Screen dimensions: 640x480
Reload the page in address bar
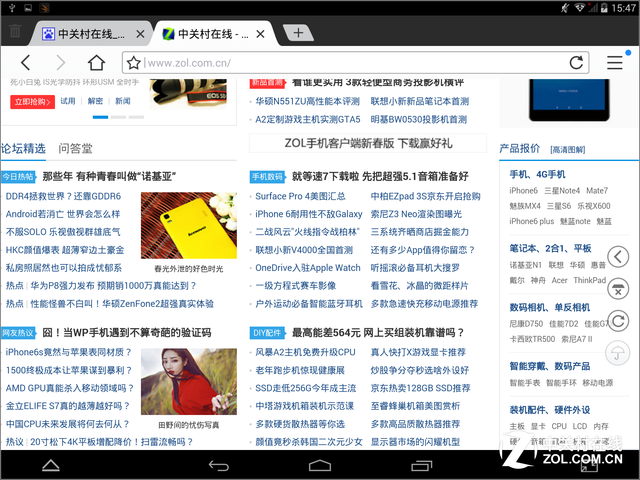coord(576,62)
